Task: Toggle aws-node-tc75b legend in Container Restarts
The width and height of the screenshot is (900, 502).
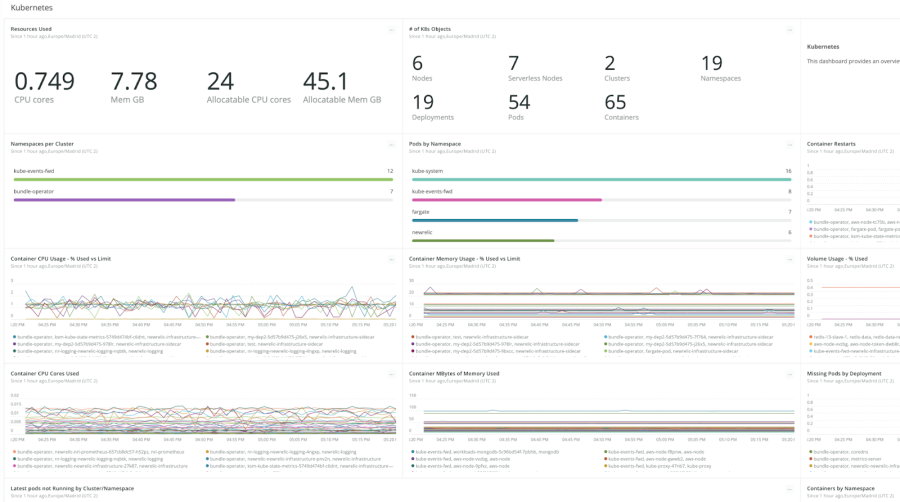Action: pos(854,222)
